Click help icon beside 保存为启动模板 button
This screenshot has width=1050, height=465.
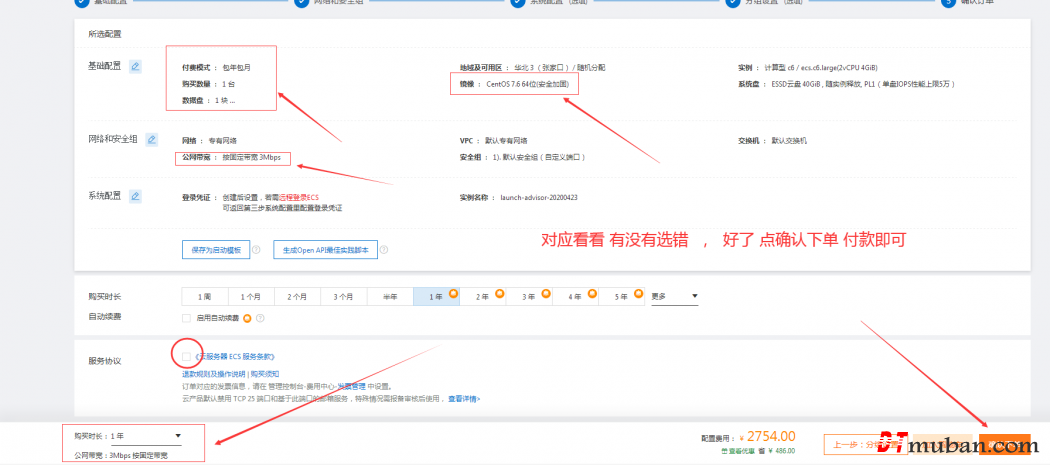click(x=256, y=250)
